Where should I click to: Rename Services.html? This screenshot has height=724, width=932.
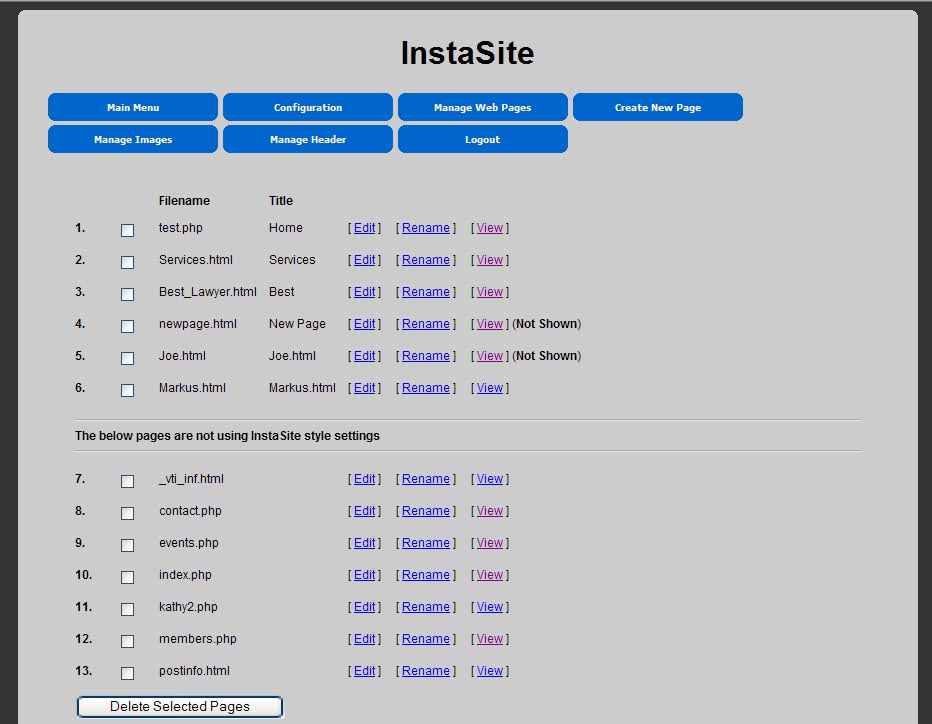point(426,260)
